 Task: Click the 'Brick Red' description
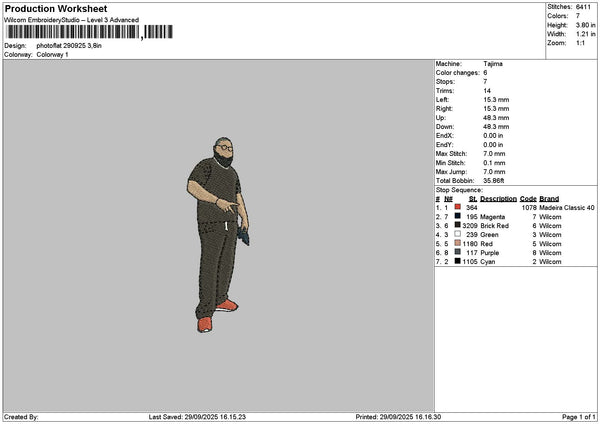pos(494,226)
